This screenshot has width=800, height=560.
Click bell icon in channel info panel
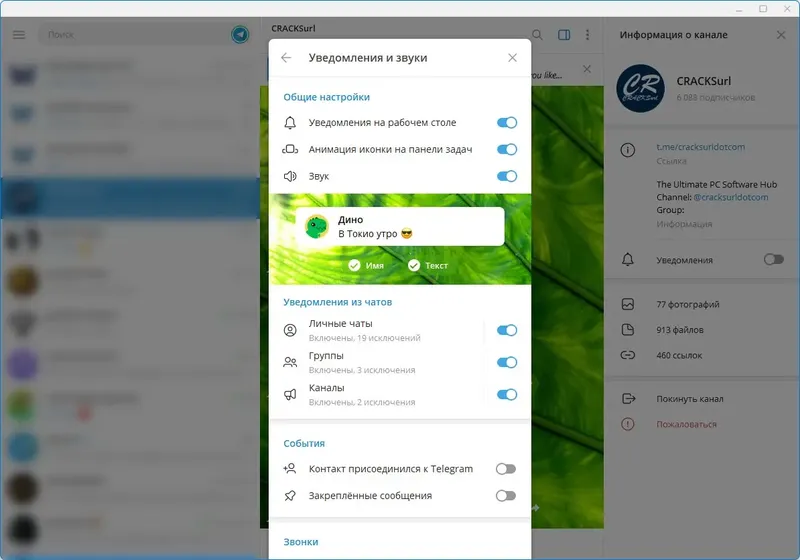628,260
